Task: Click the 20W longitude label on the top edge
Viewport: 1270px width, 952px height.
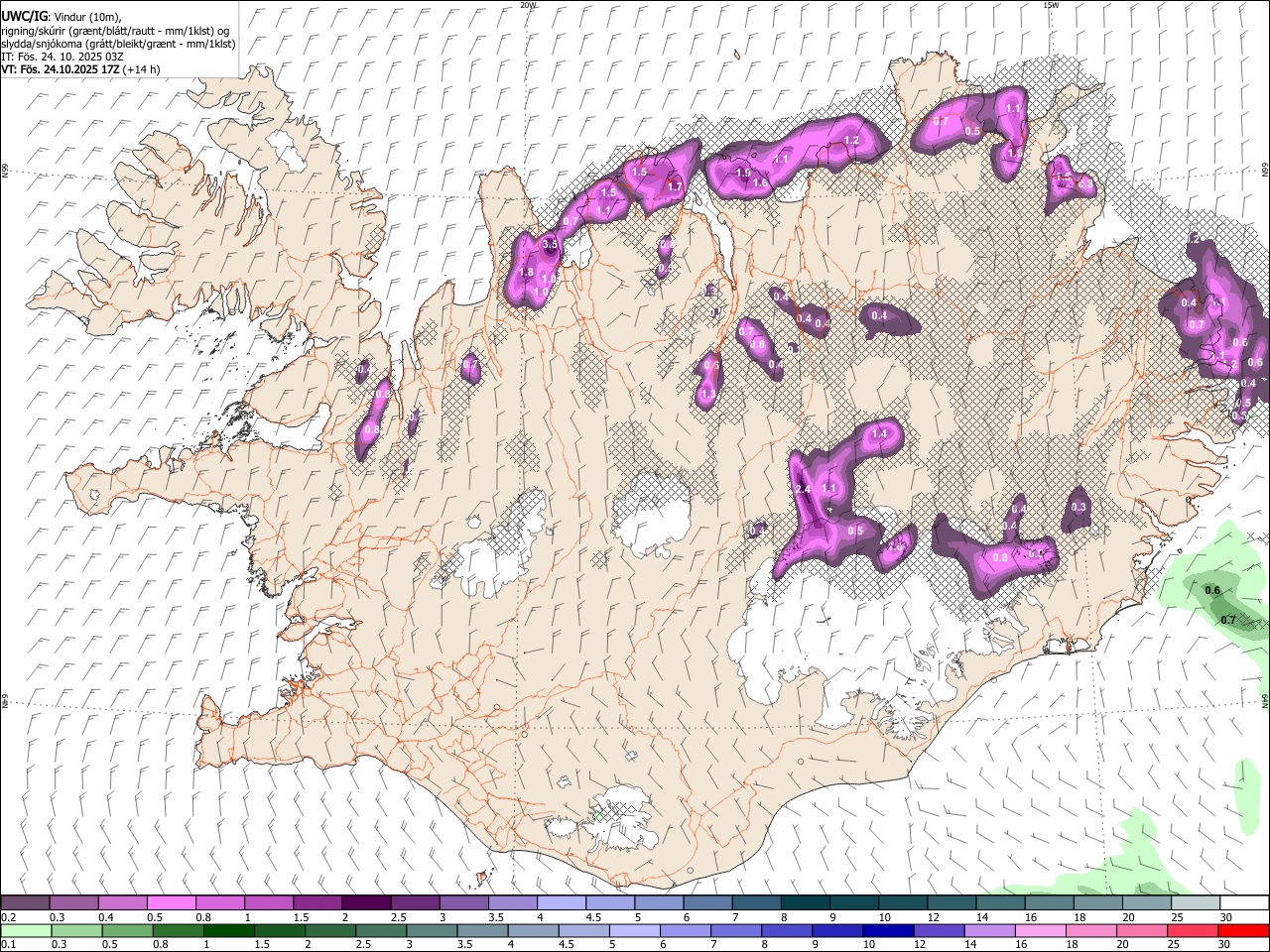Action: click(528, 5)
